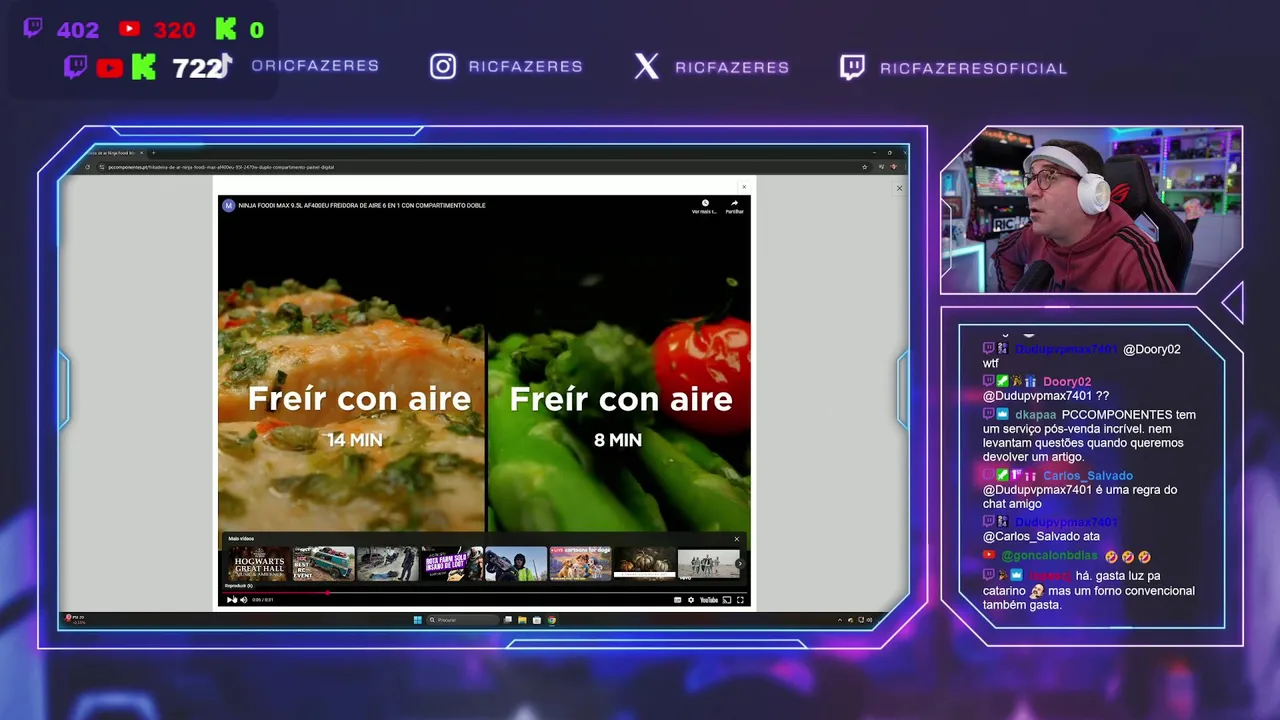
Task: Click the YouTube viewer count 320
Action: pos(174,31)
